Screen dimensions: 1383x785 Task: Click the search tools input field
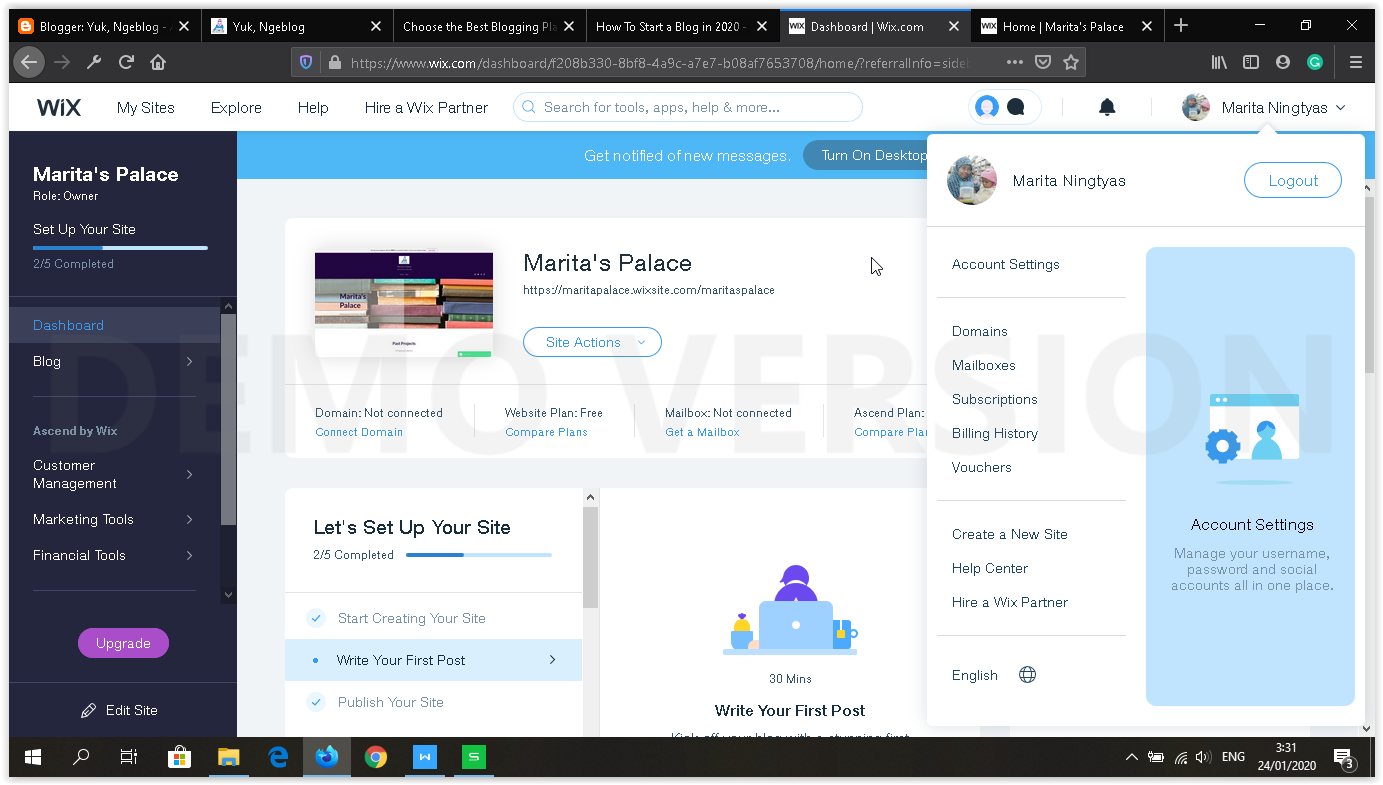pos(687,107)
